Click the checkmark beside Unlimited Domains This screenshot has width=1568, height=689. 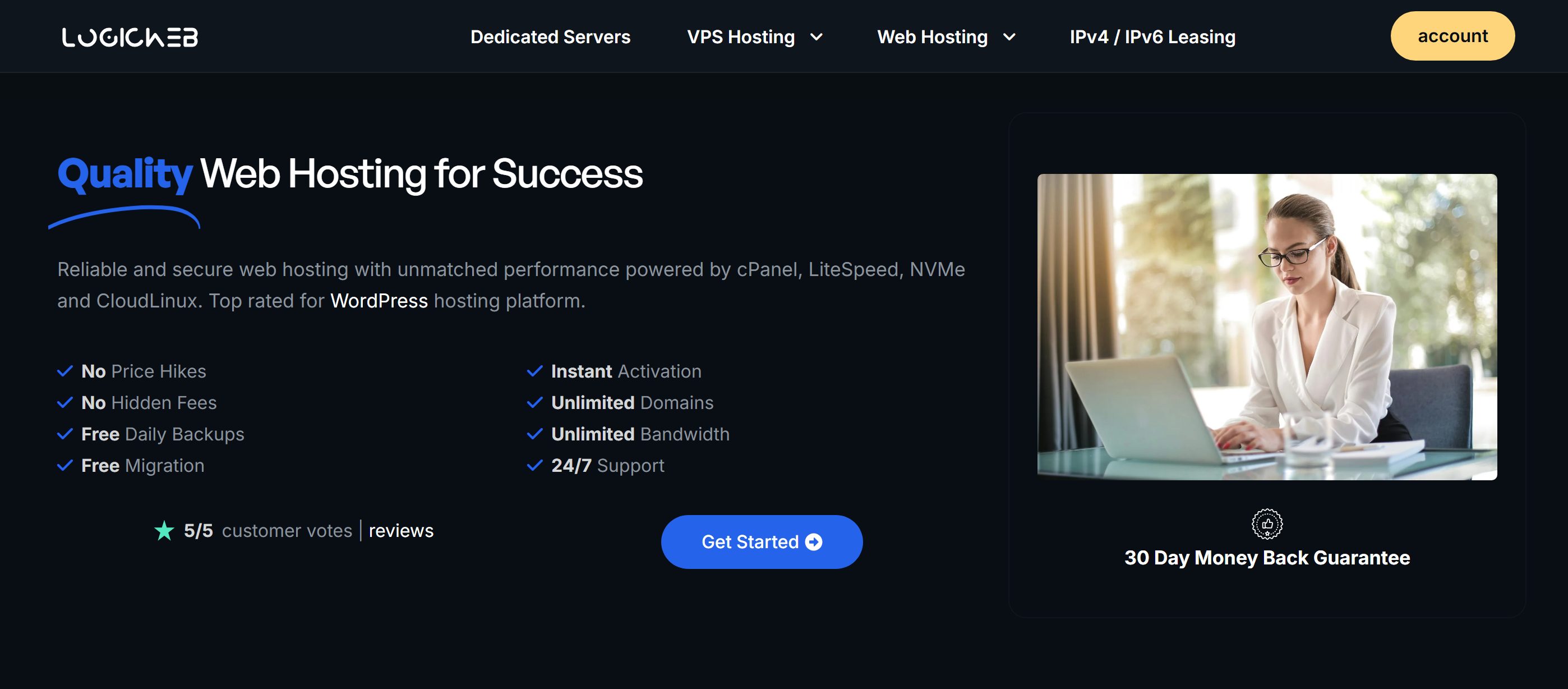pyautogui.click(x=534, y=403)
